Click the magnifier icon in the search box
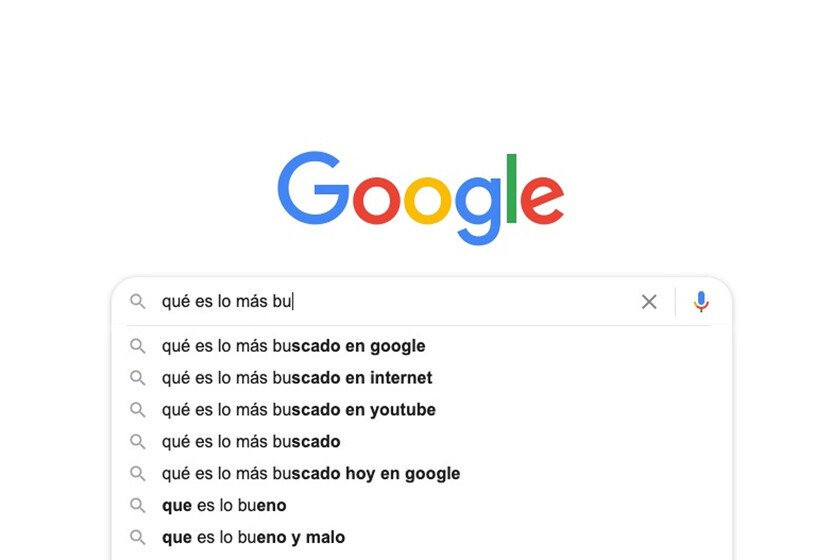 138,302
